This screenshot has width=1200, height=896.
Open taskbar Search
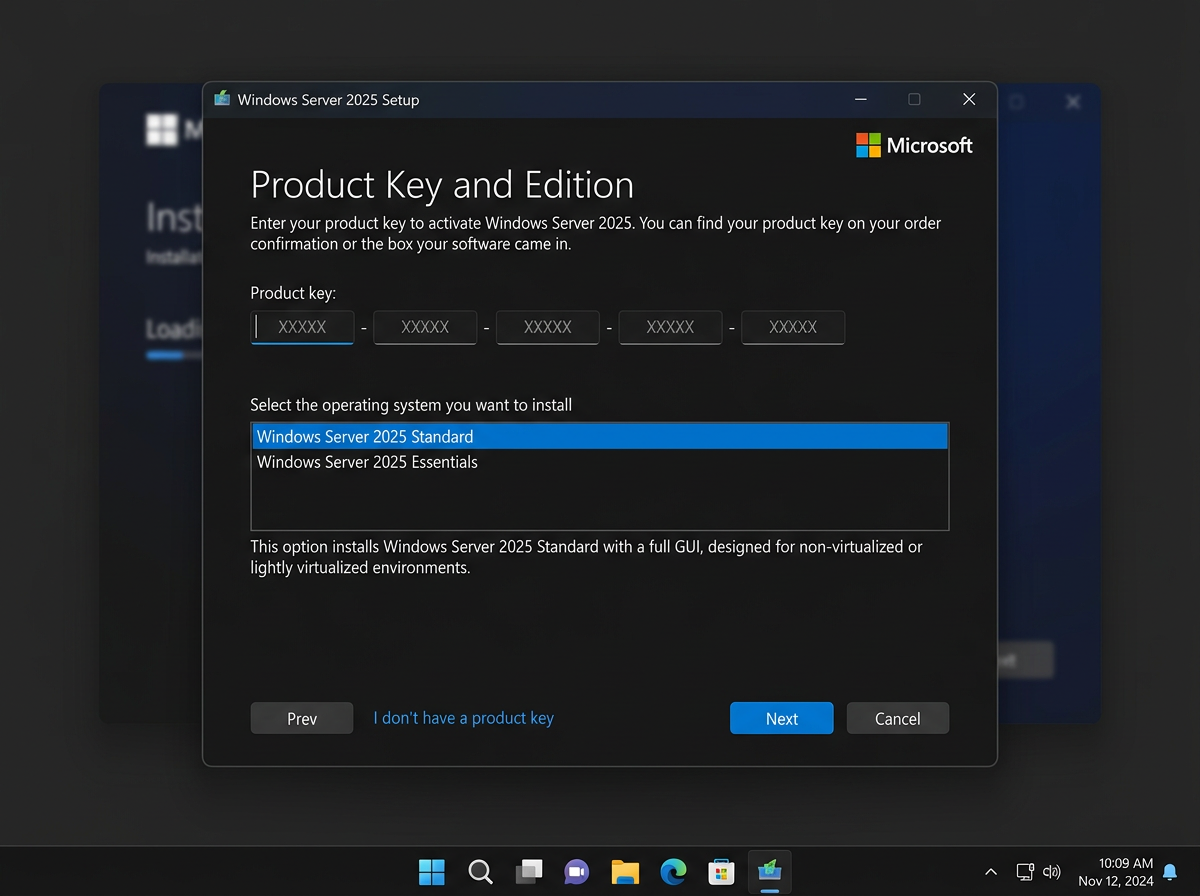480,872
